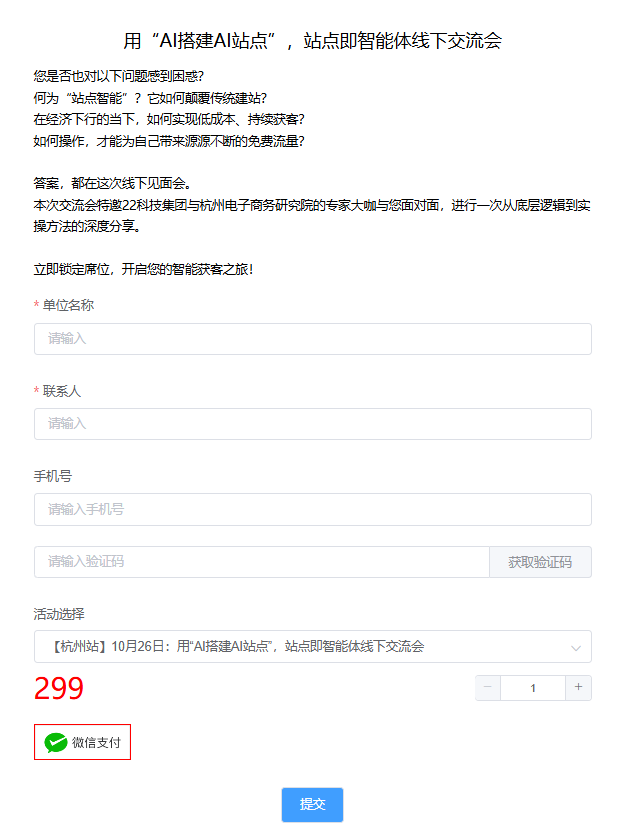
Task: Click the page title about AI搭建AI站点
Action: (313, 41)
